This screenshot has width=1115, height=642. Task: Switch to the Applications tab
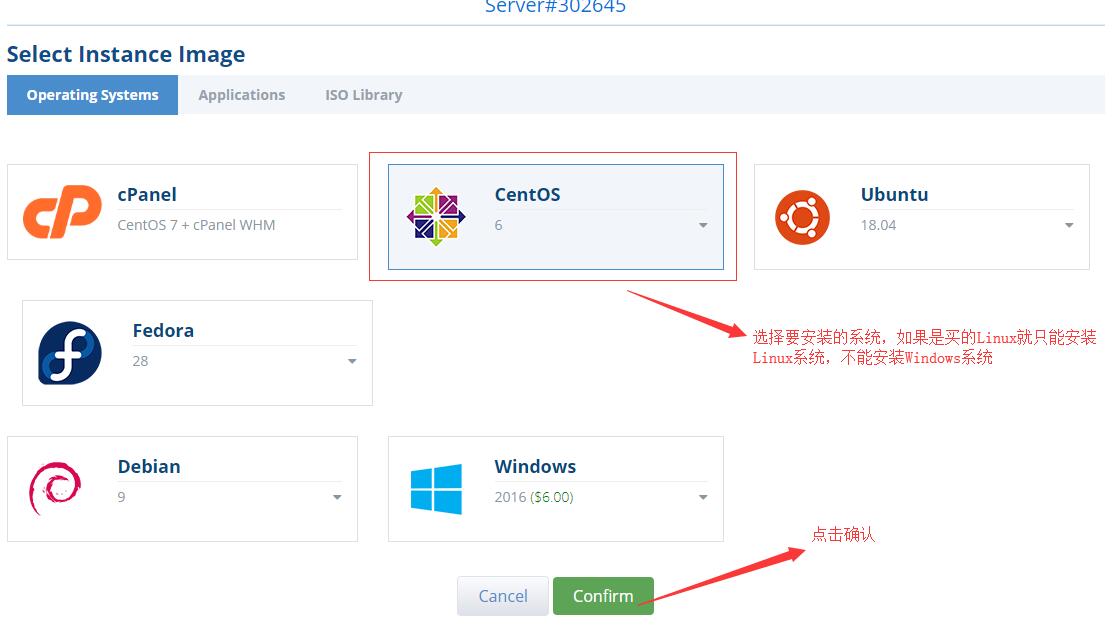241,94
